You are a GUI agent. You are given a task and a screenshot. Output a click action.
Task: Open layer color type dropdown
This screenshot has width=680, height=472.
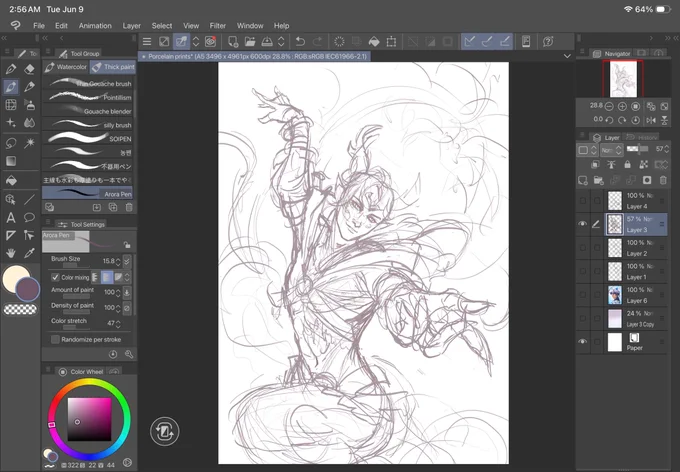click(586, 150)
